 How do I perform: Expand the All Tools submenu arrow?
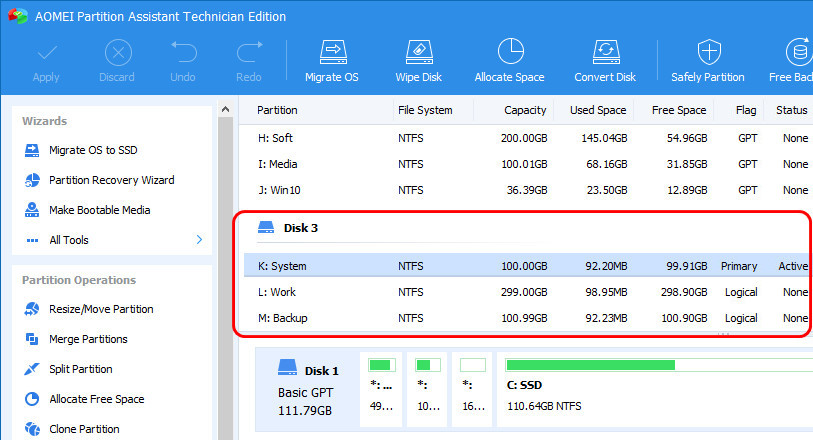pos(199,240)
